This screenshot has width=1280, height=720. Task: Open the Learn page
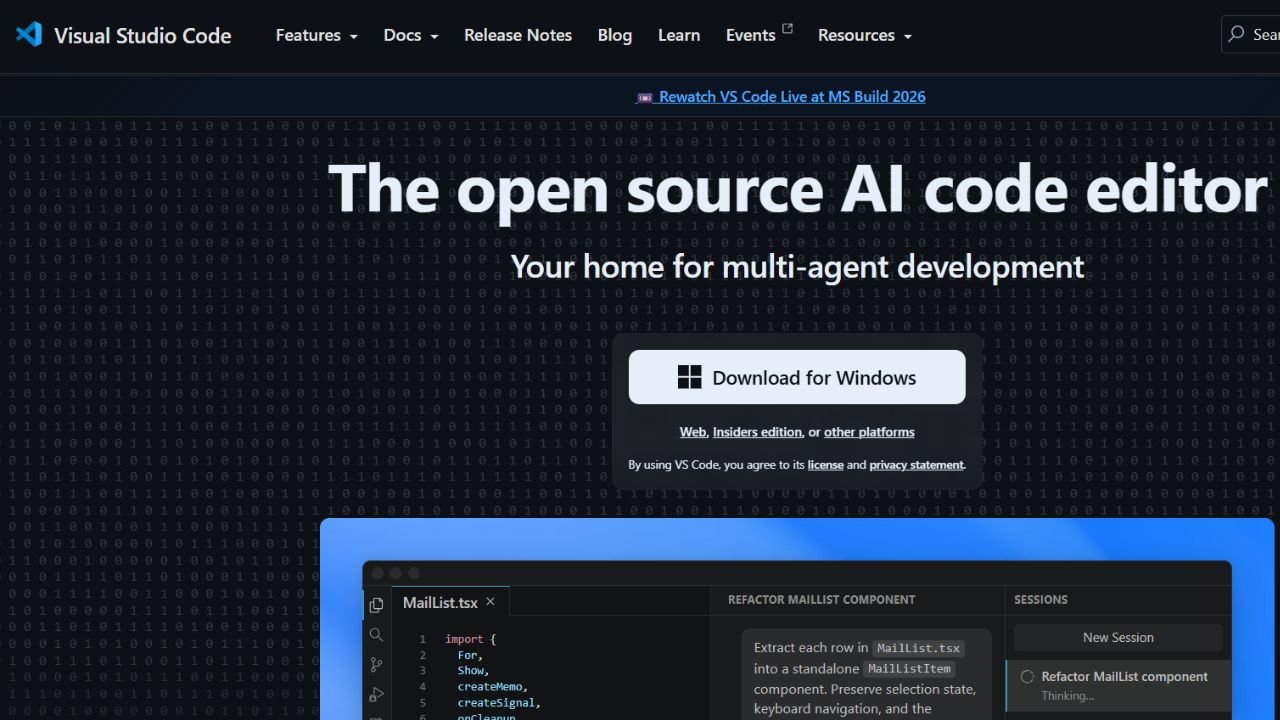point(679,35)
